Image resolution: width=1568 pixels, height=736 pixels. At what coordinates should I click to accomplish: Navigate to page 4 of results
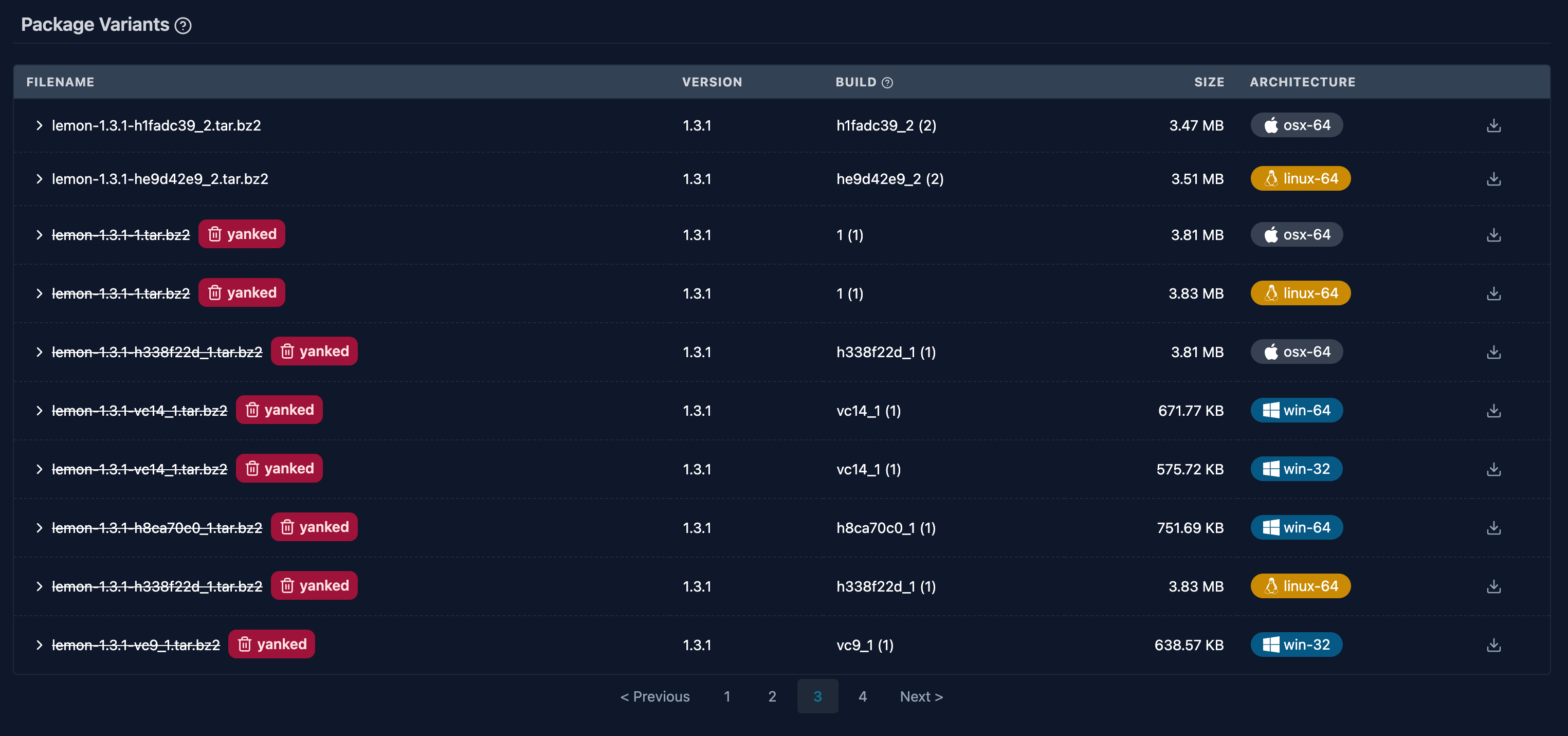861,695
